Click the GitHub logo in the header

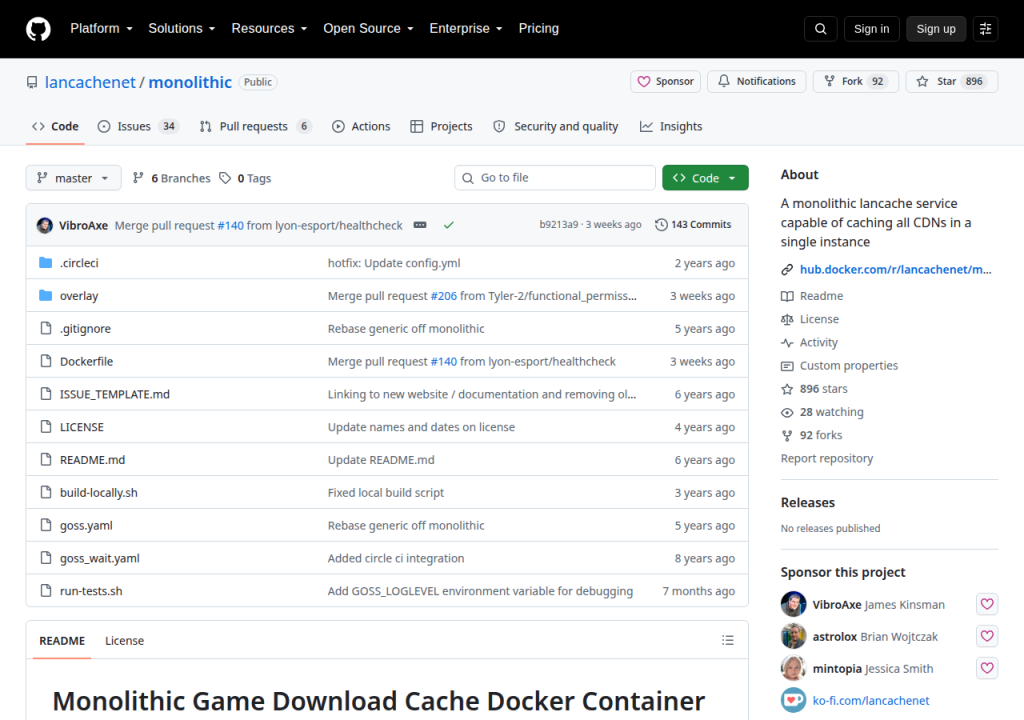pos(38,29)
